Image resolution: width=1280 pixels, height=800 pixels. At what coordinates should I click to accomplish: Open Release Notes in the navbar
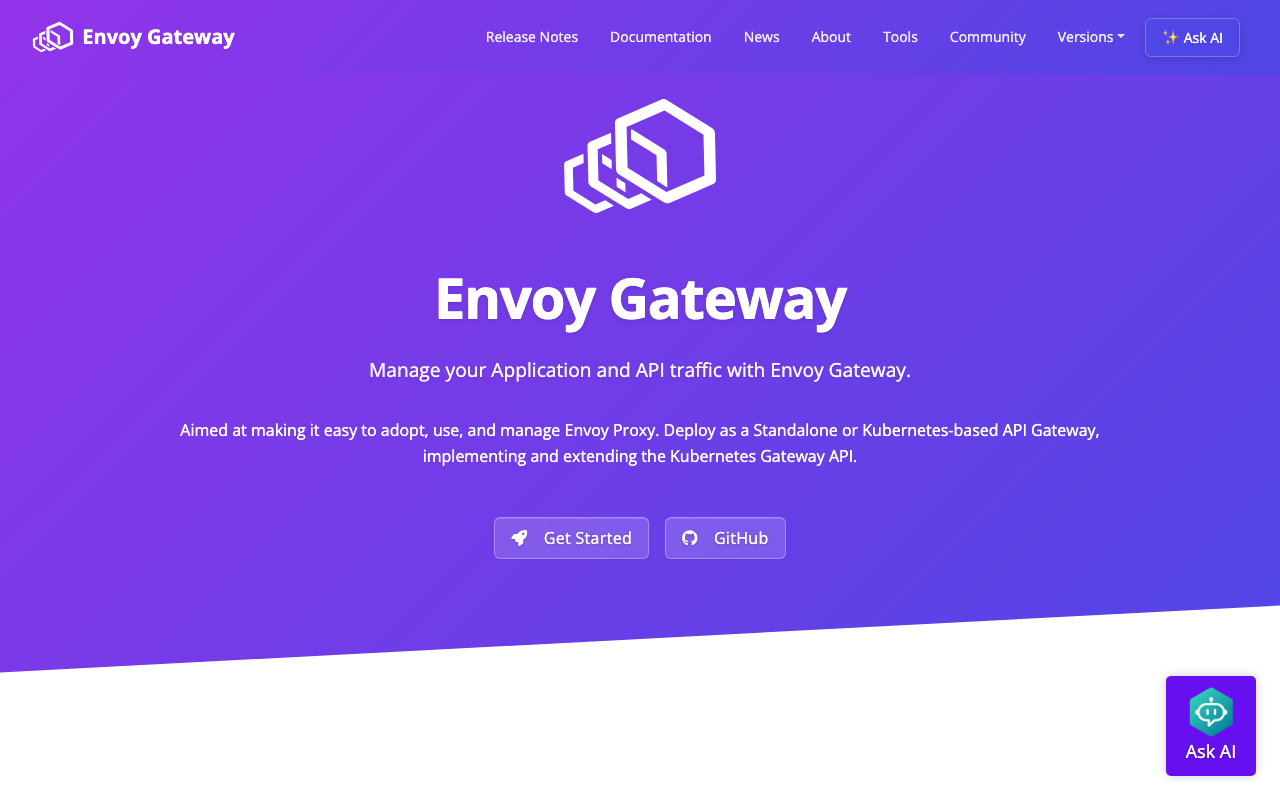(532, 37)
